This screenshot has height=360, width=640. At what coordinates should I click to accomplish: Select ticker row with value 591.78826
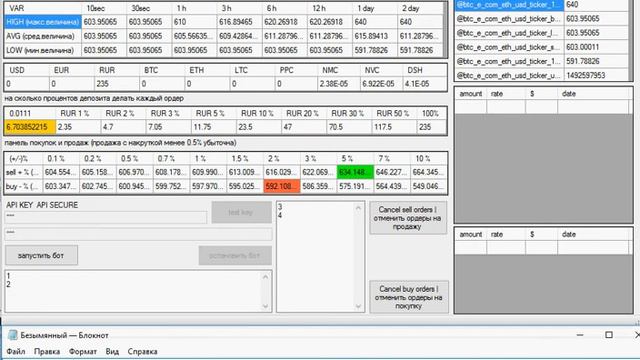pyautogui.click(x=541, y=61)
